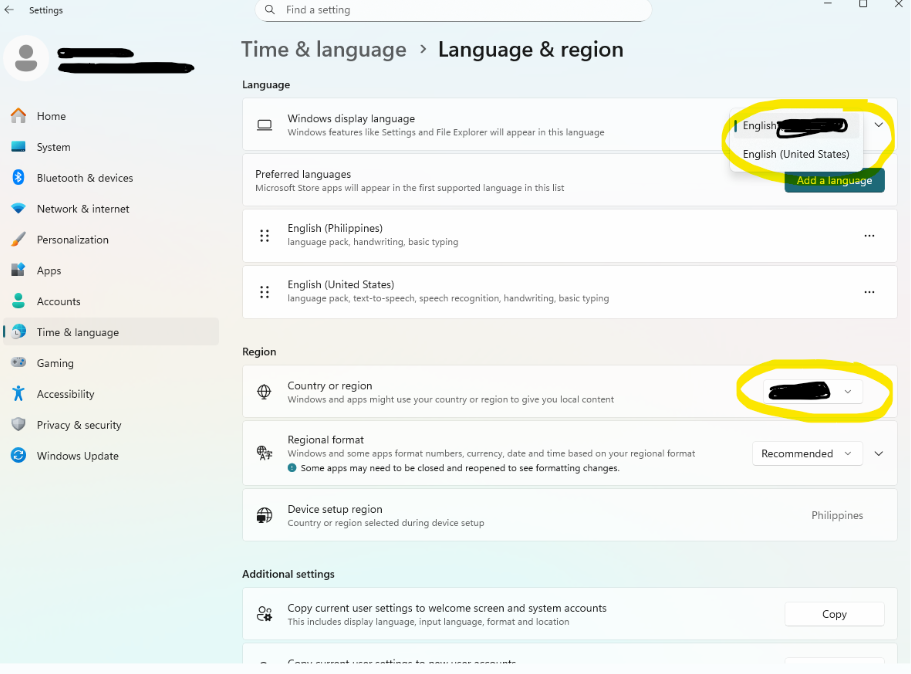Click the user profile avatar icon

[26, 58]
